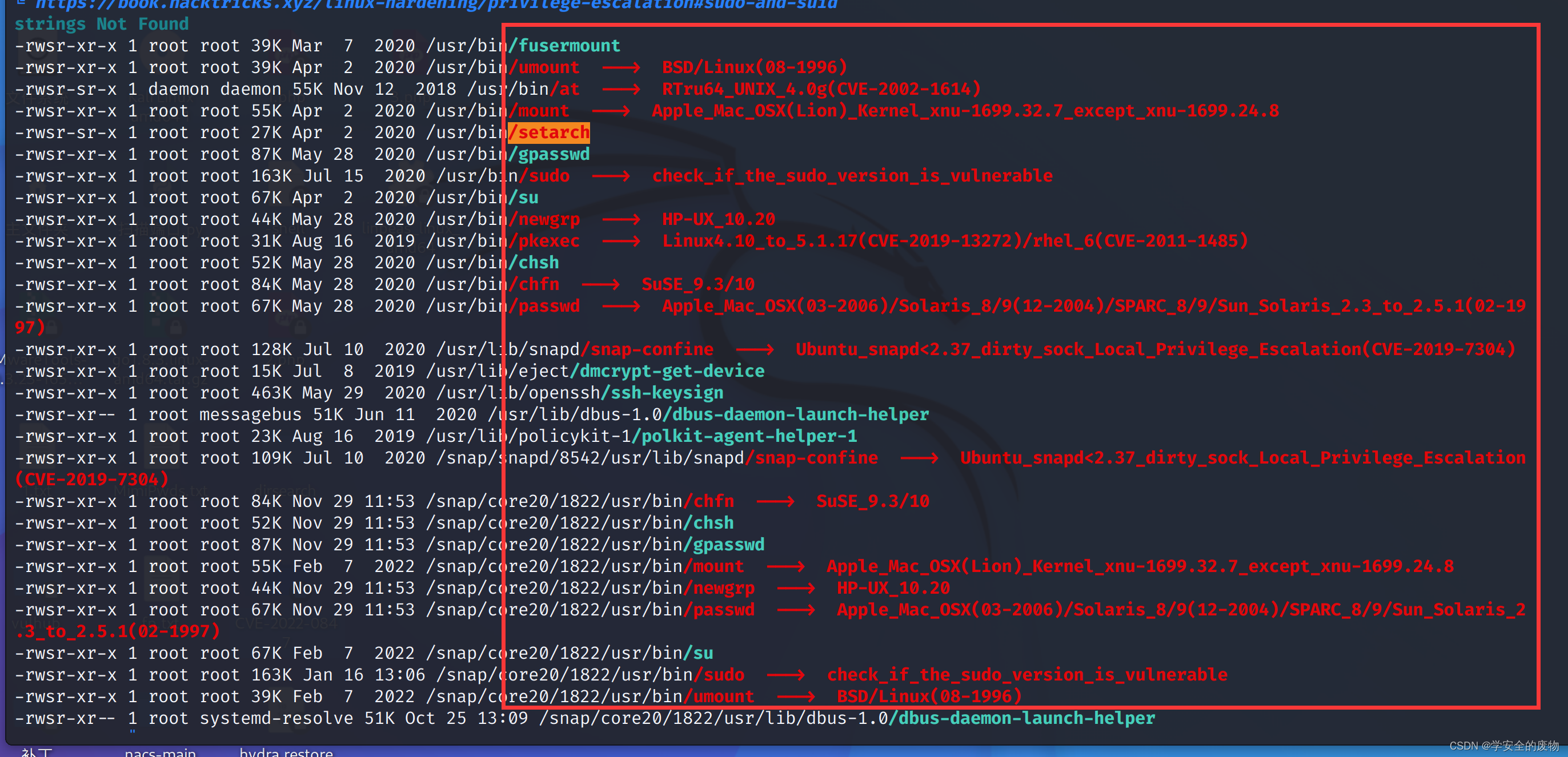This screenshot has height=757, width=1568.
Task: Click the /at binary name
Action: coord(564,90)
